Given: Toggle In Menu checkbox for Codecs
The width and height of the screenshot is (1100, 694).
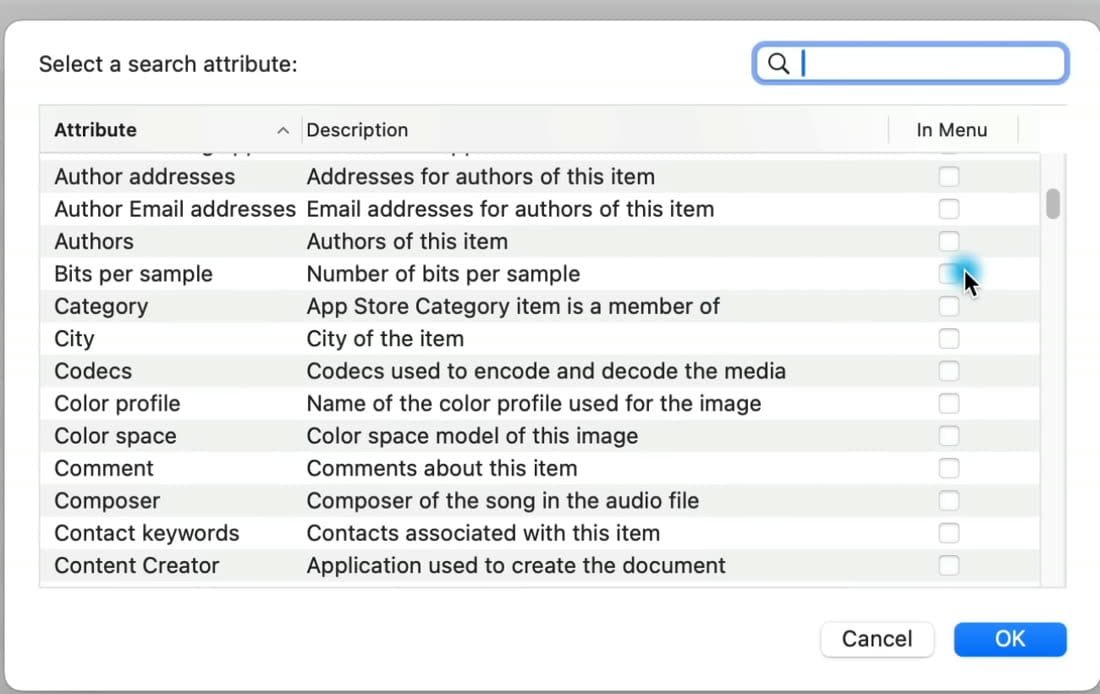Looking at the screenshot, I should pyautogui.click(x=948, y=371).
